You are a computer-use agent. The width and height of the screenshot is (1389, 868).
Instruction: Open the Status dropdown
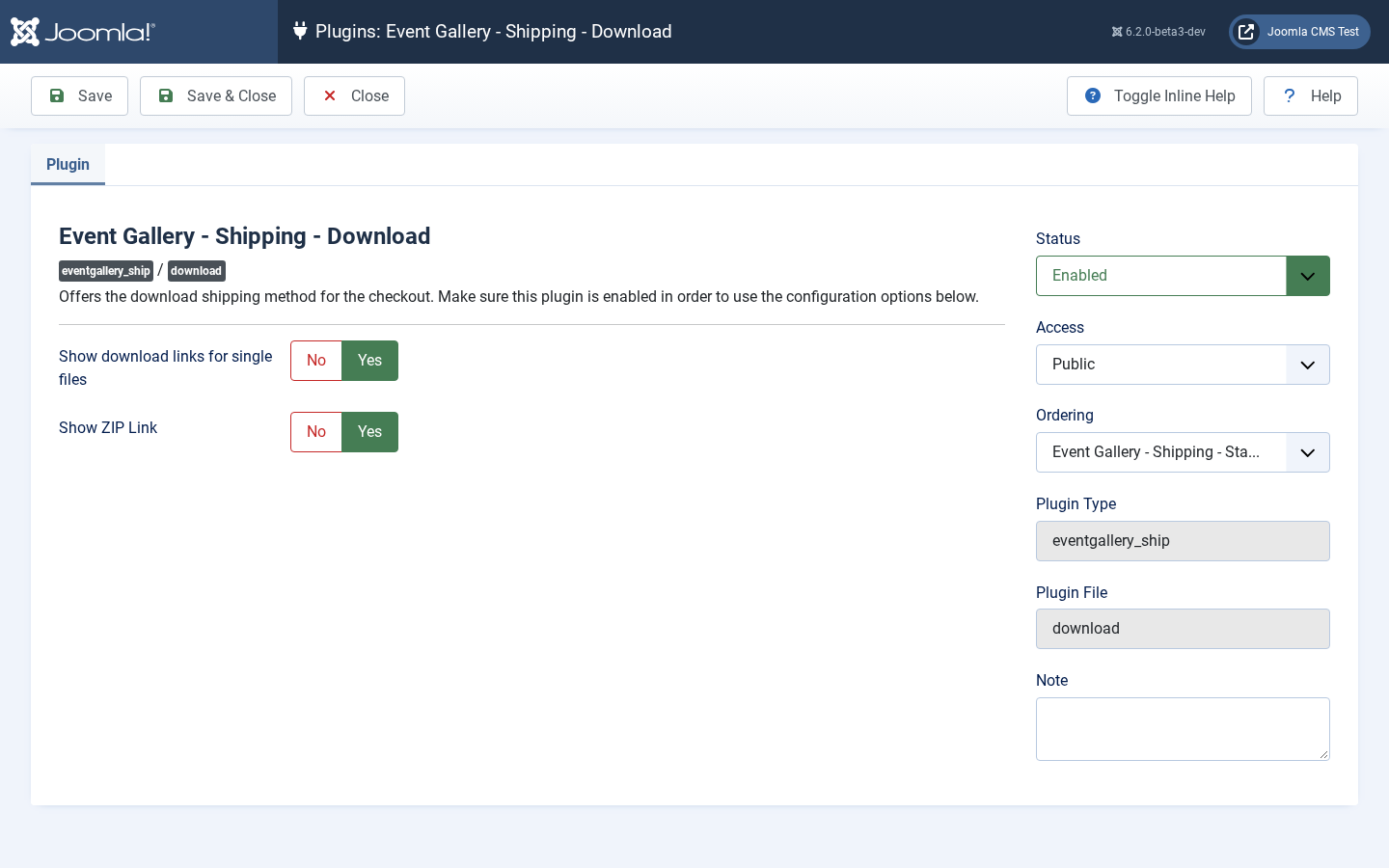click(x=1183, y=276)
